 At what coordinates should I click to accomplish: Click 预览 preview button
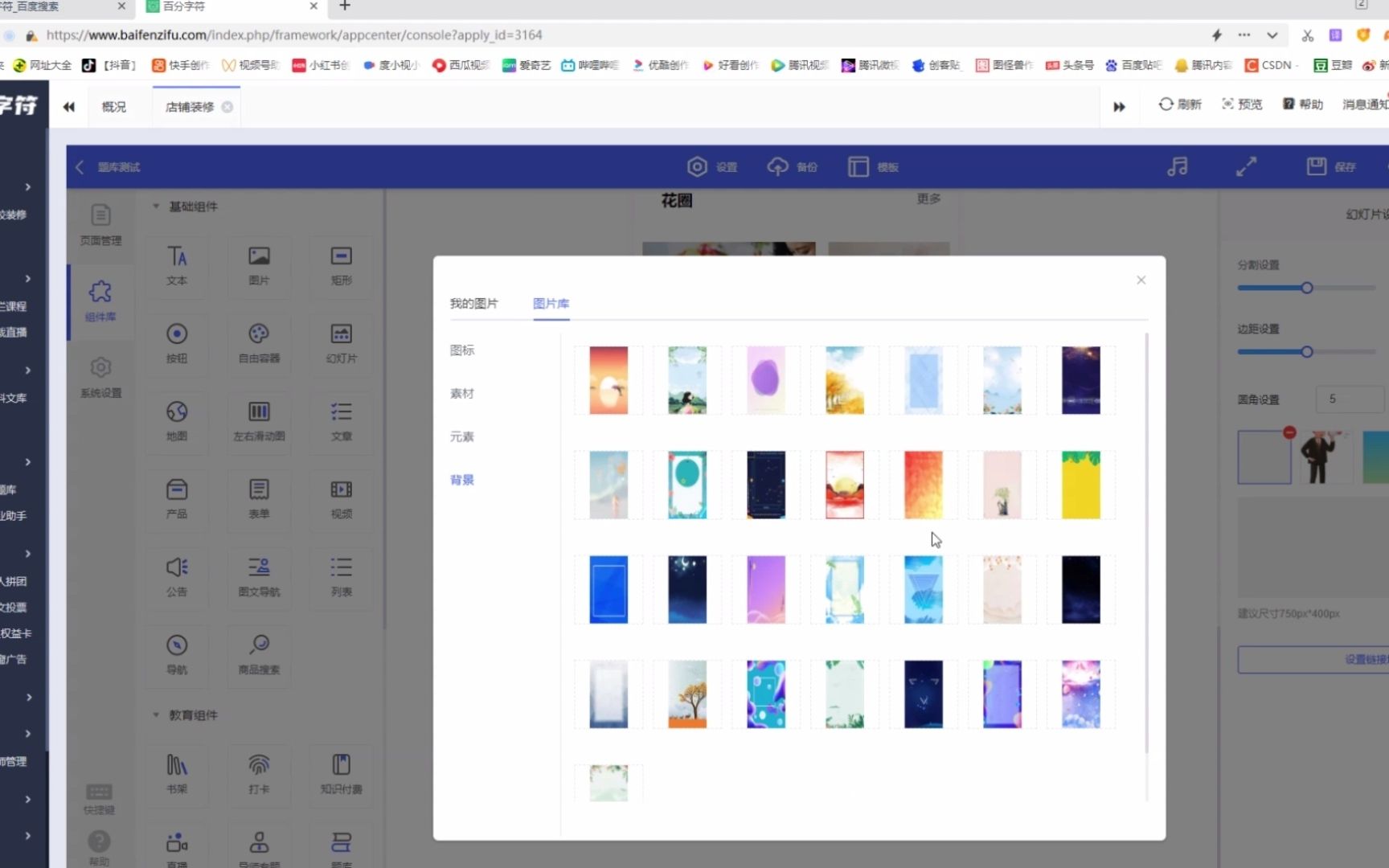1242,104
